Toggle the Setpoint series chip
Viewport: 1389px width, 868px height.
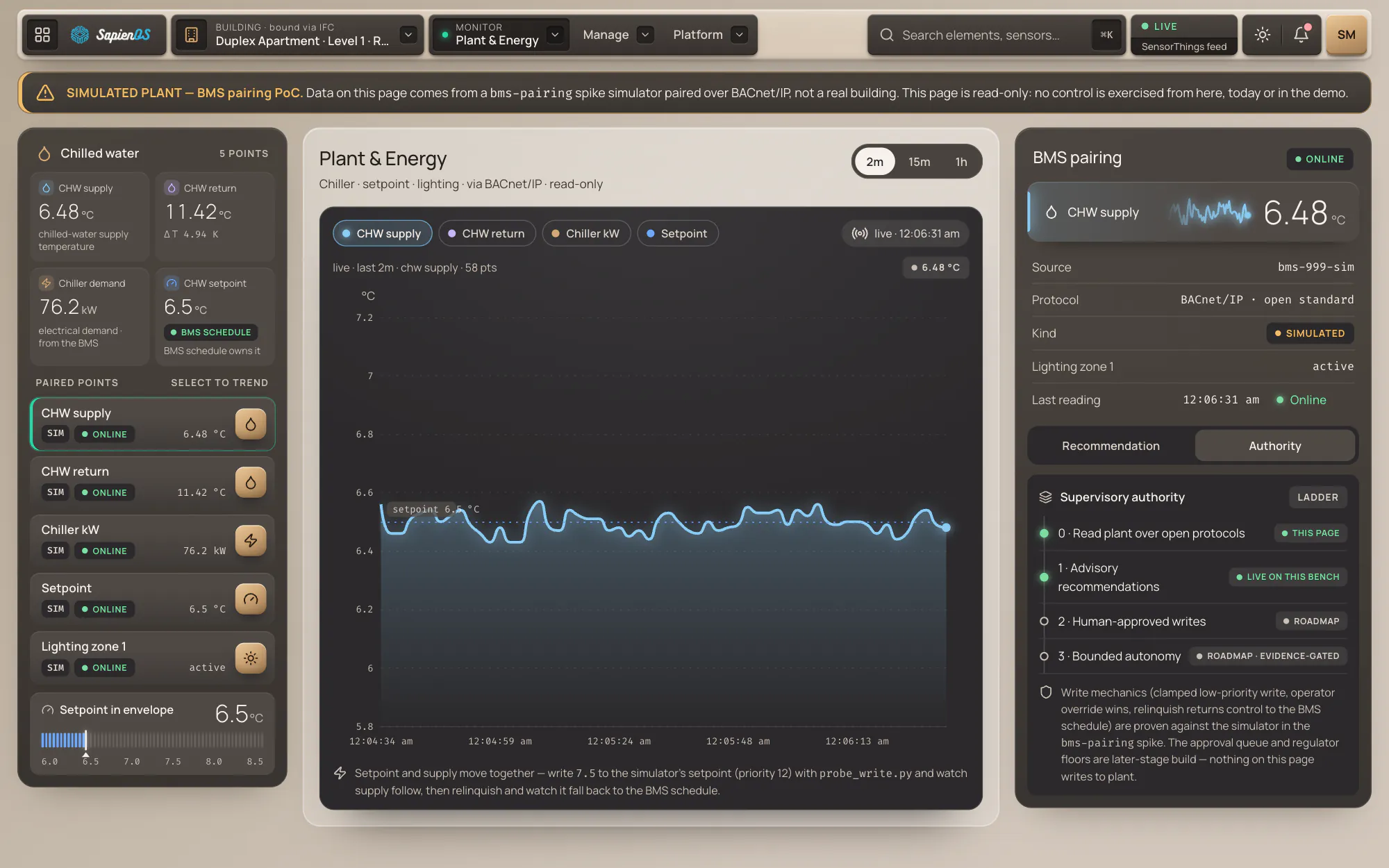coord(677,233)
